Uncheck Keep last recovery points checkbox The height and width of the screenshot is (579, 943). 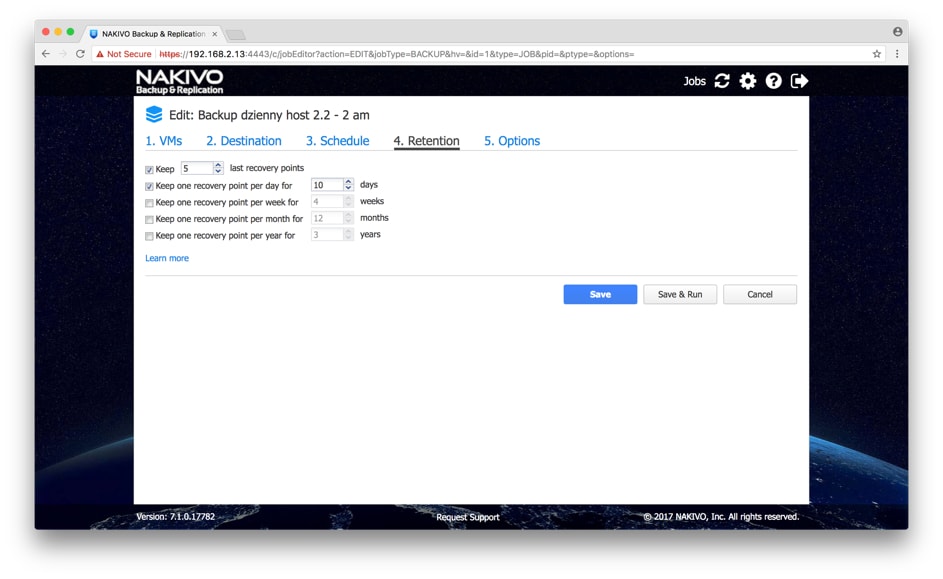150,170
